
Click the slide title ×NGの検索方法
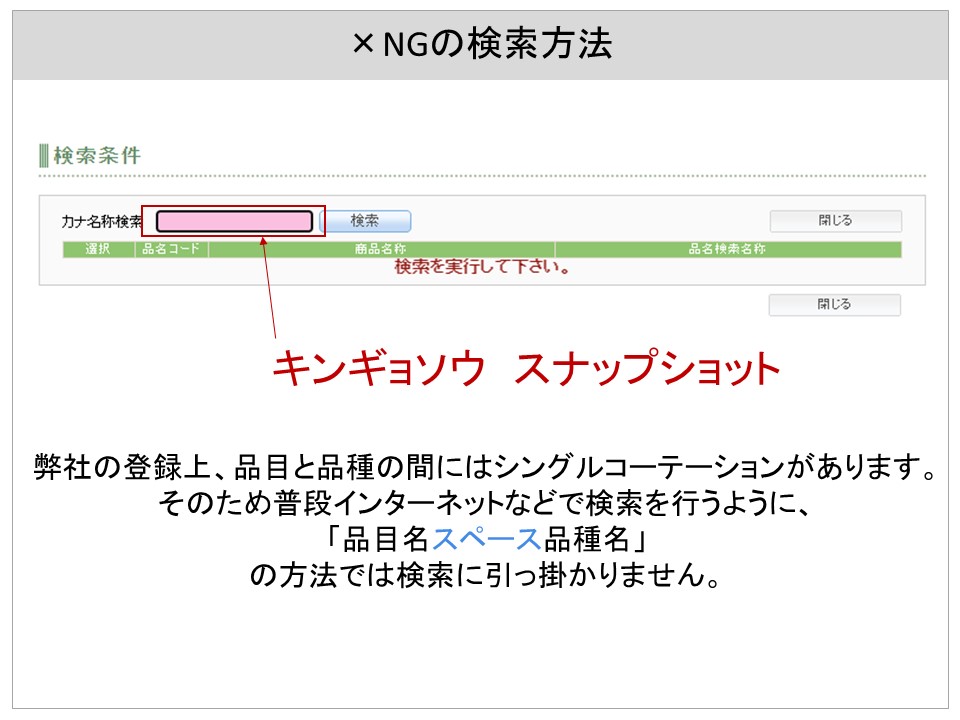[x=481, y=44]
